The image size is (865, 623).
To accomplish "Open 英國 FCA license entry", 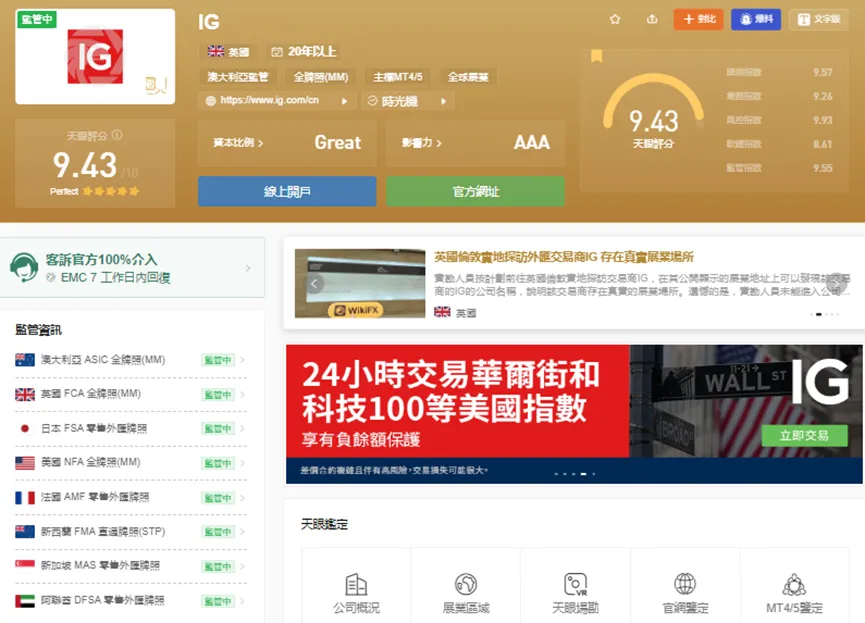I will coord(130,394).
